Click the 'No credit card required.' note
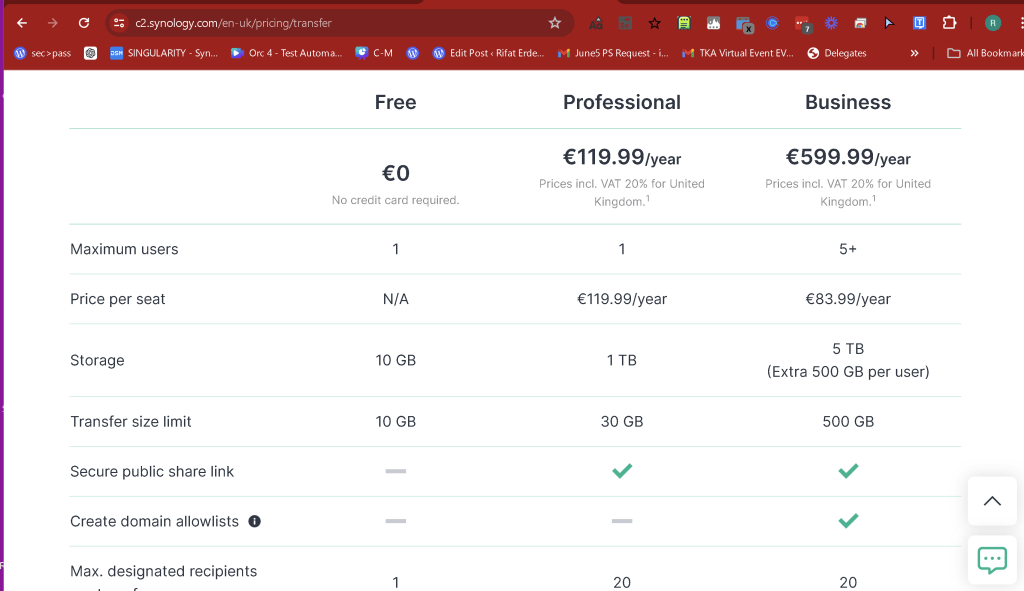This screenshot has width=1024, height=591. click(x=395, y=200)
